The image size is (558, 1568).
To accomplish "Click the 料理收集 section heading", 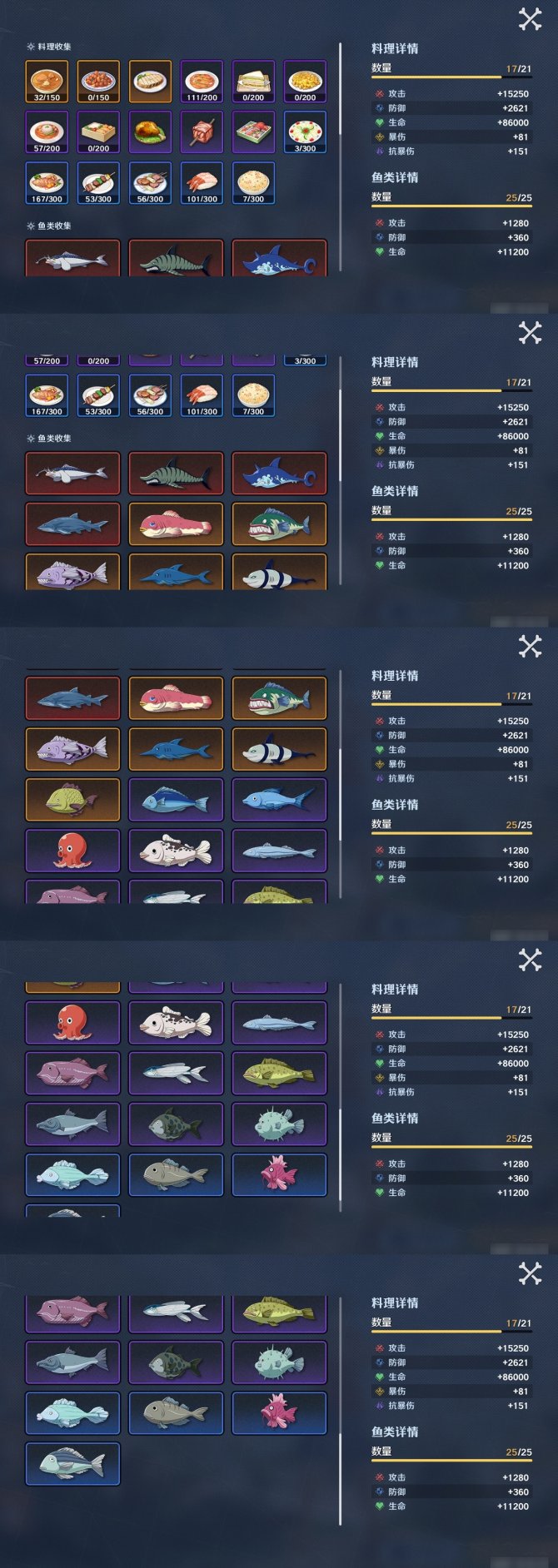I will click(54, 47).
